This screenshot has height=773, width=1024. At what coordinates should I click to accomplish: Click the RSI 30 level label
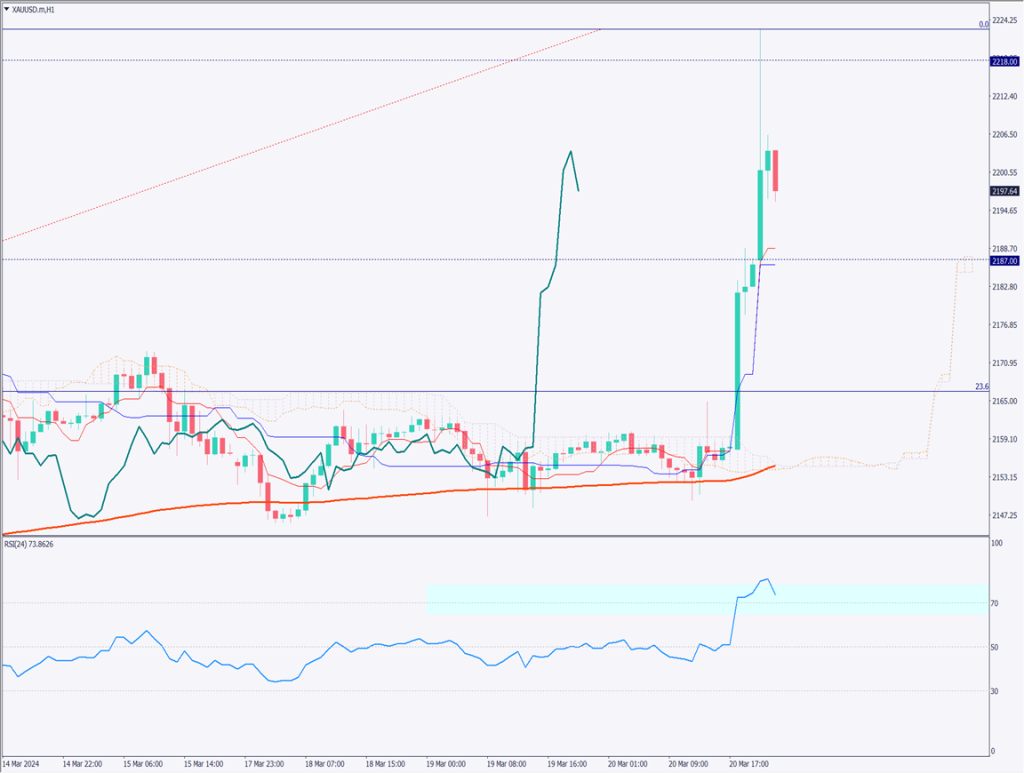[x=995, y=691]
